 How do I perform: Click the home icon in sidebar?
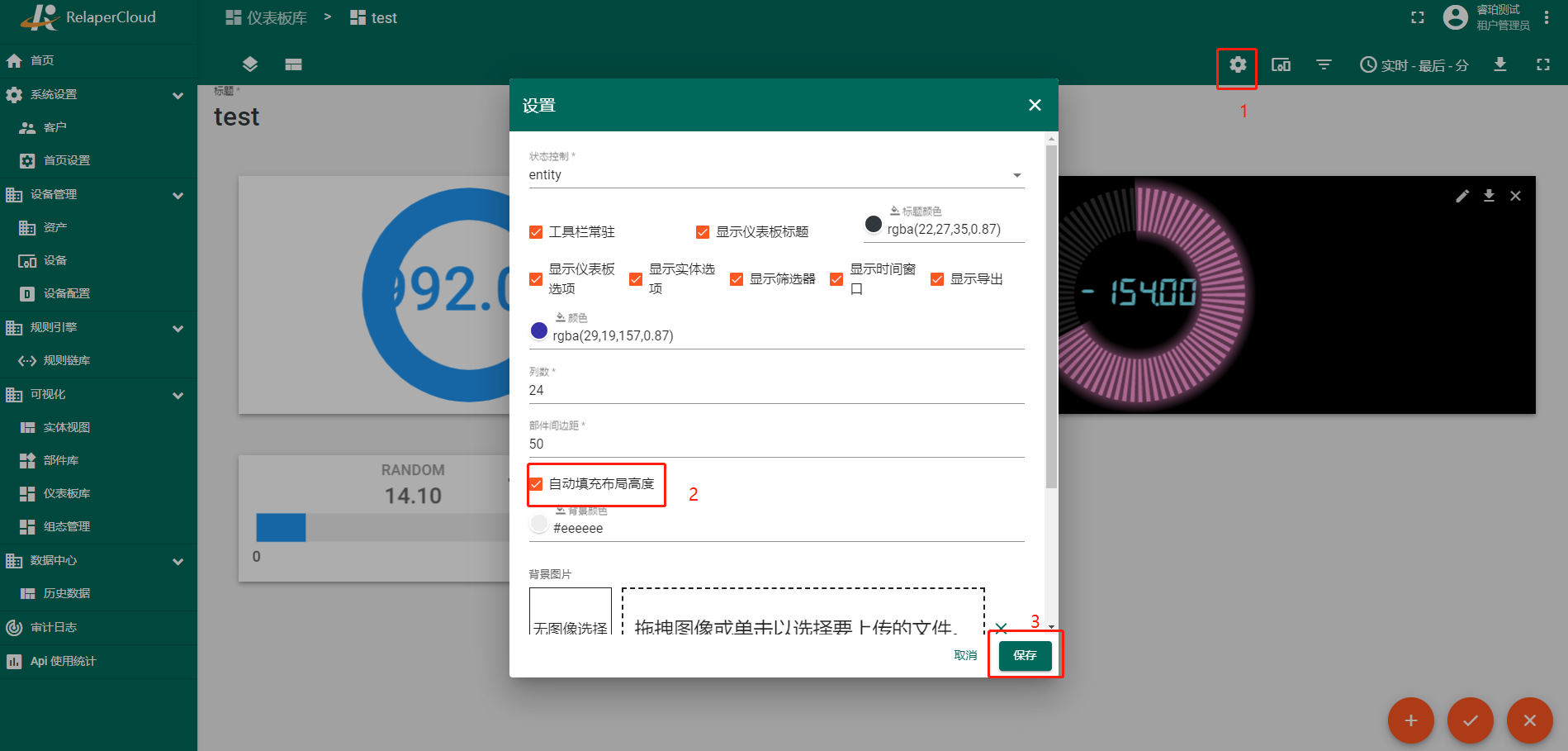(14, 60)
